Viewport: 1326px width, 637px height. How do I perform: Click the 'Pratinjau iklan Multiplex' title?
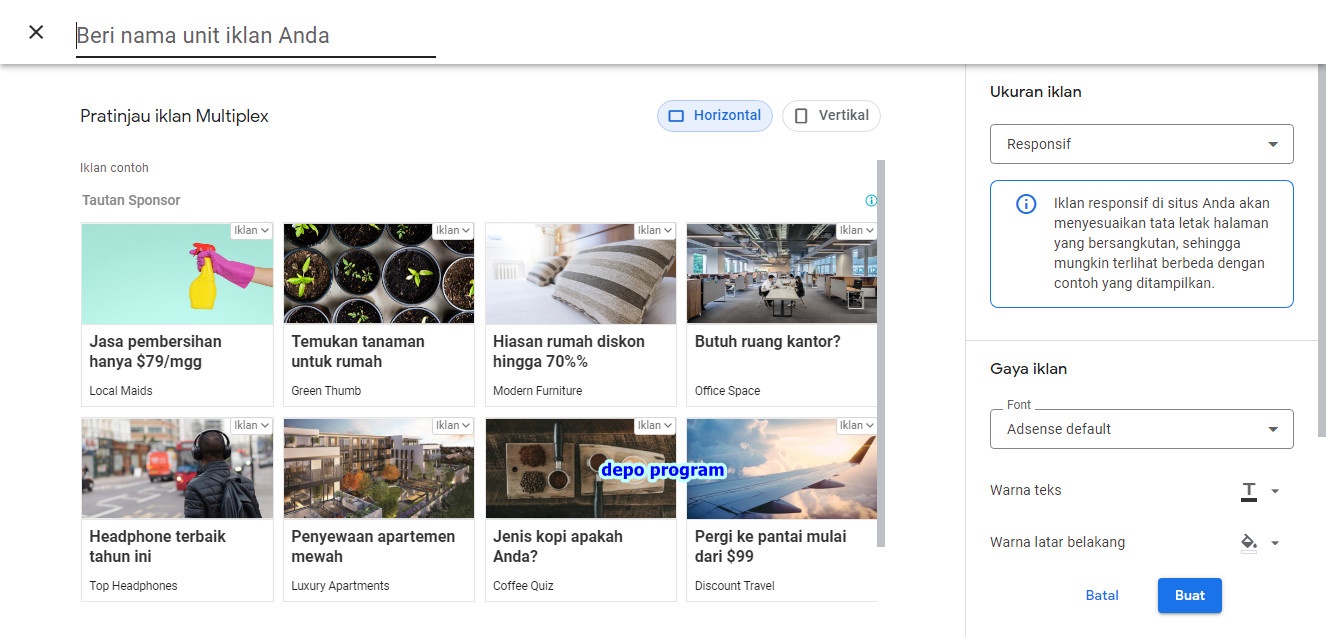[174, 116]
